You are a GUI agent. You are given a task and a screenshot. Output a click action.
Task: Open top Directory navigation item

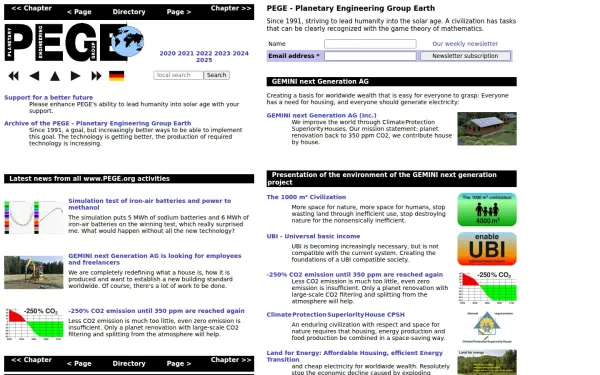pyautogui.click(x=129, y=12)
